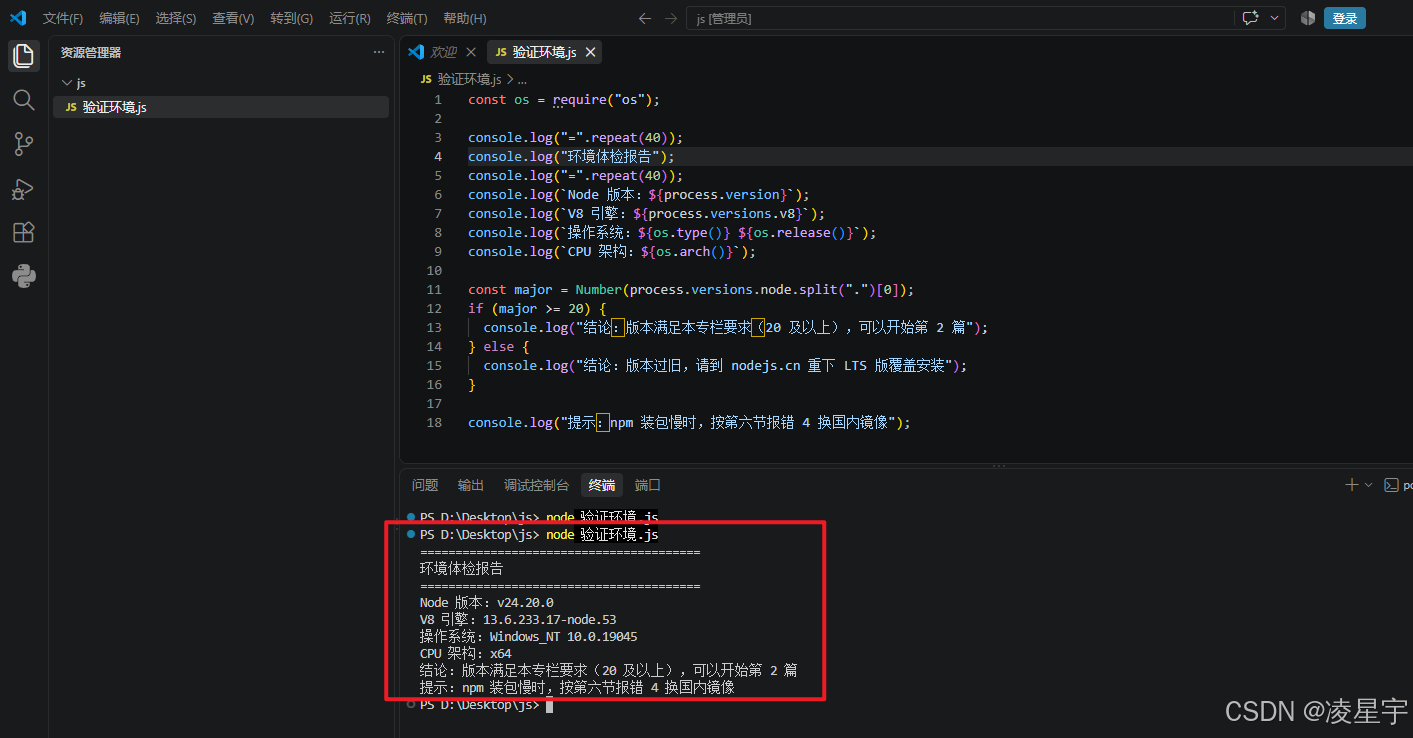Go back using the left arrow
This screenshot has height=738, width=1413.
pos(645,18)
